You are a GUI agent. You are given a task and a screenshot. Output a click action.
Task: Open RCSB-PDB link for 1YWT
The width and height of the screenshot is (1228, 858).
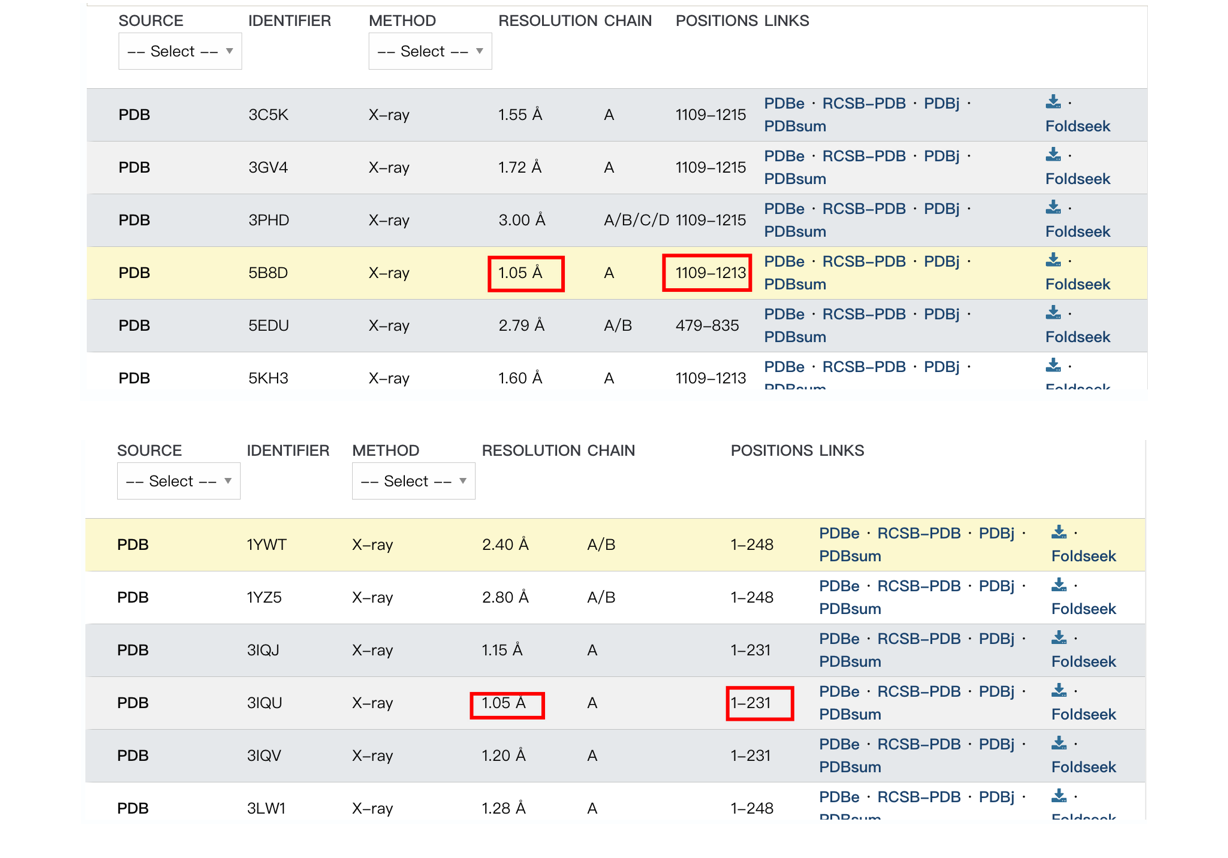919,533
